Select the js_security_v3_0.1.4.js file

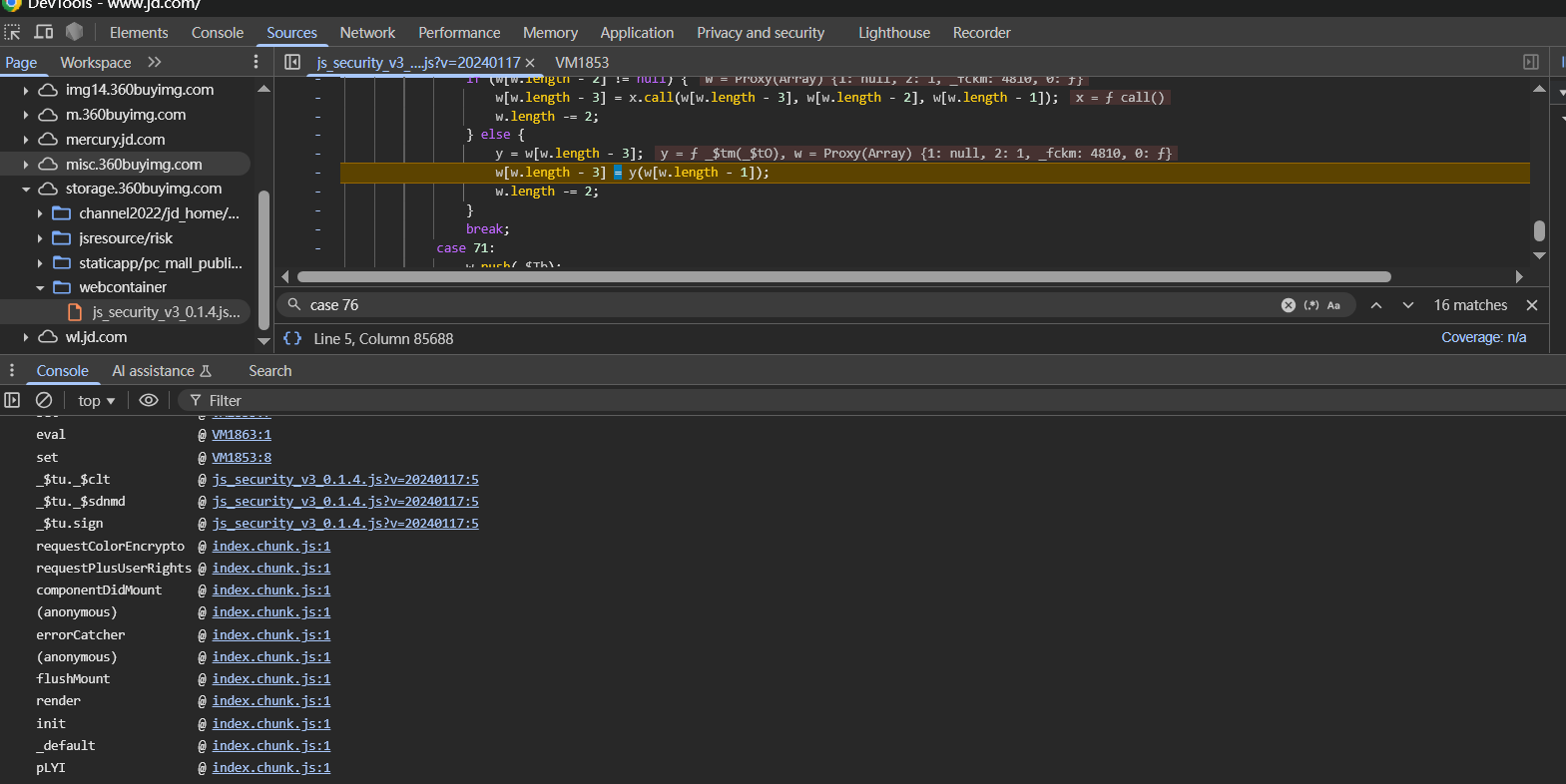coord(166,312)
